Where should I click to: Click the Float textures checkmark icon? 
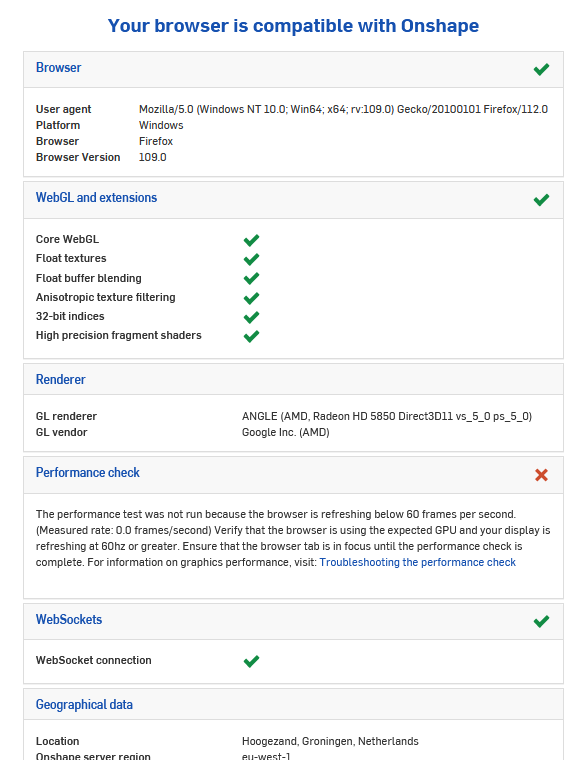[251, 259]
